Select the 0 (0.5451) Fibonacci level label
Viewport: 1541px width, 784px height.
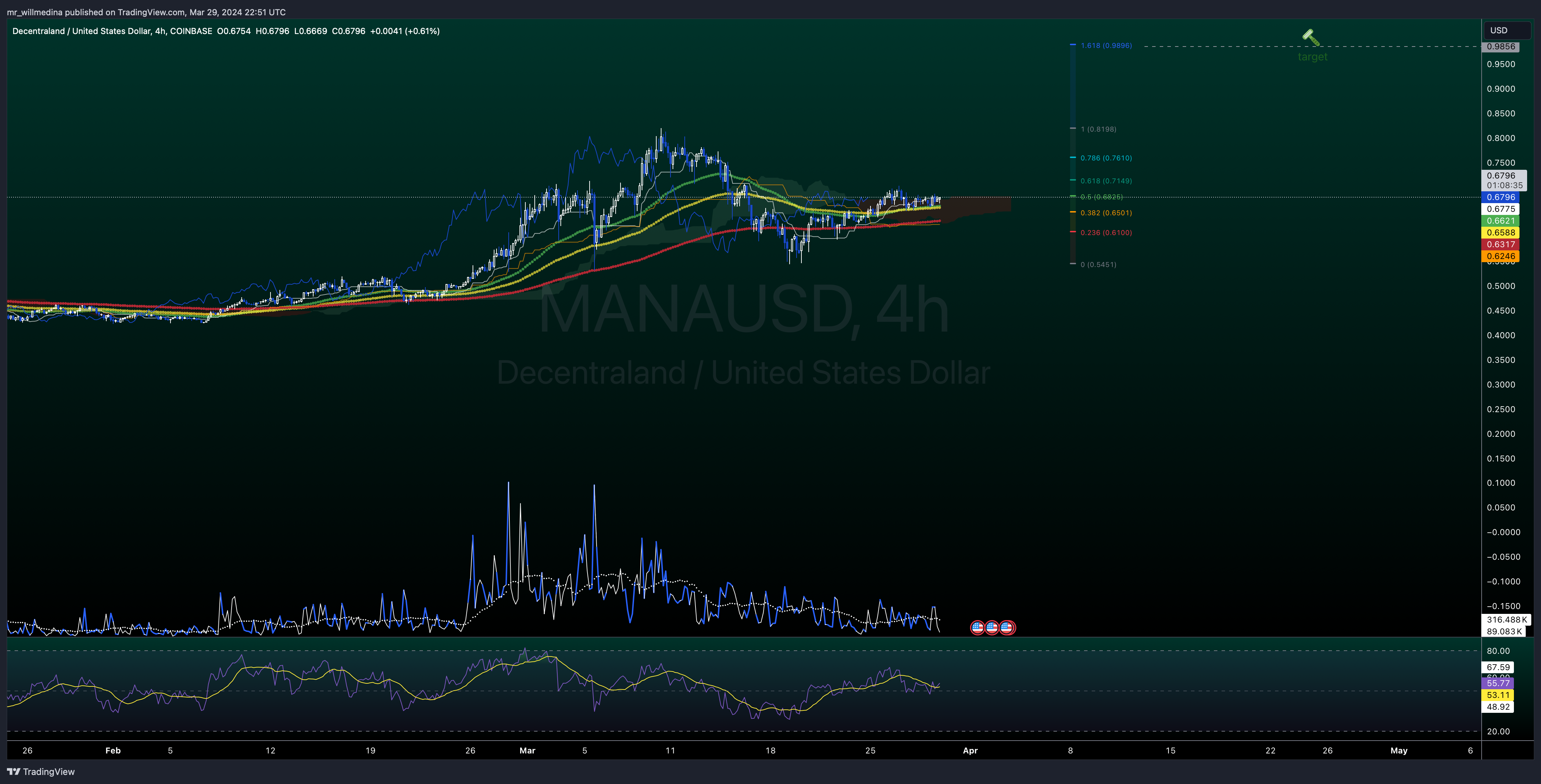click(1098, 264)
